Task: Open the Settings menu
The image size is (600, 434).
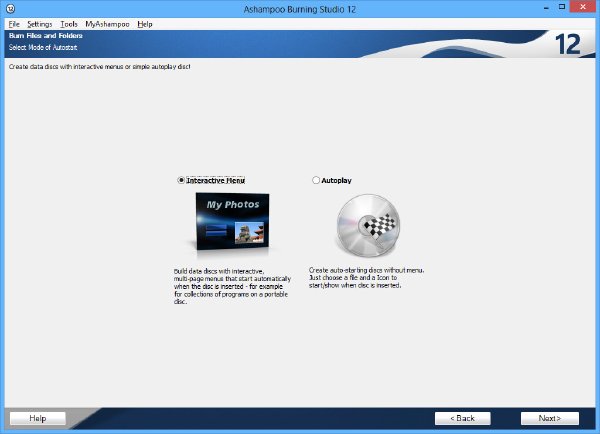Action: coord(39,24)
